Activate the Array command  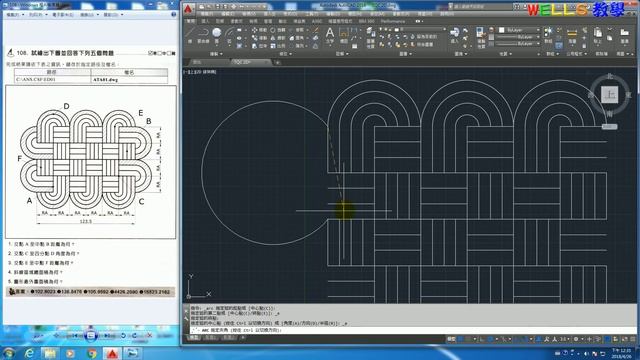pos(297,46)
